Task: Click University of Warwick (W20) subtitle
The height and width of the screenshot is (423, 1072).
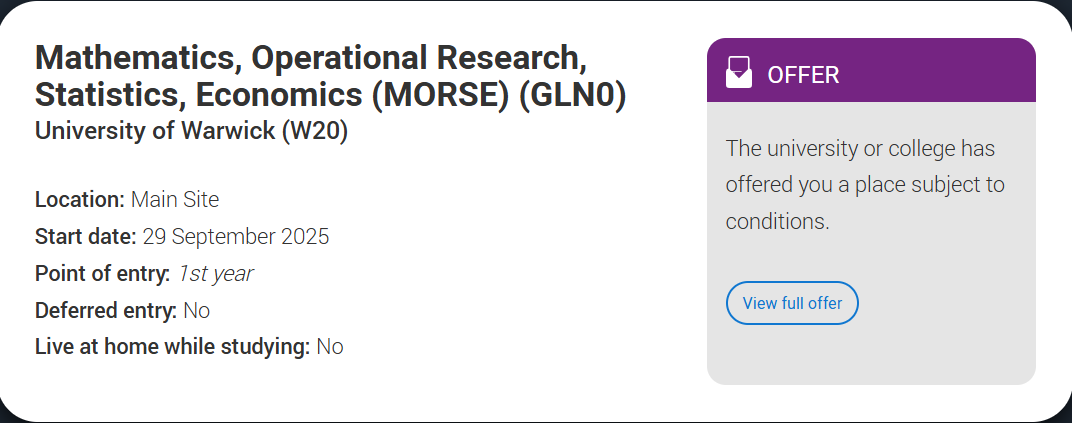Action: [x=191, y=131]
